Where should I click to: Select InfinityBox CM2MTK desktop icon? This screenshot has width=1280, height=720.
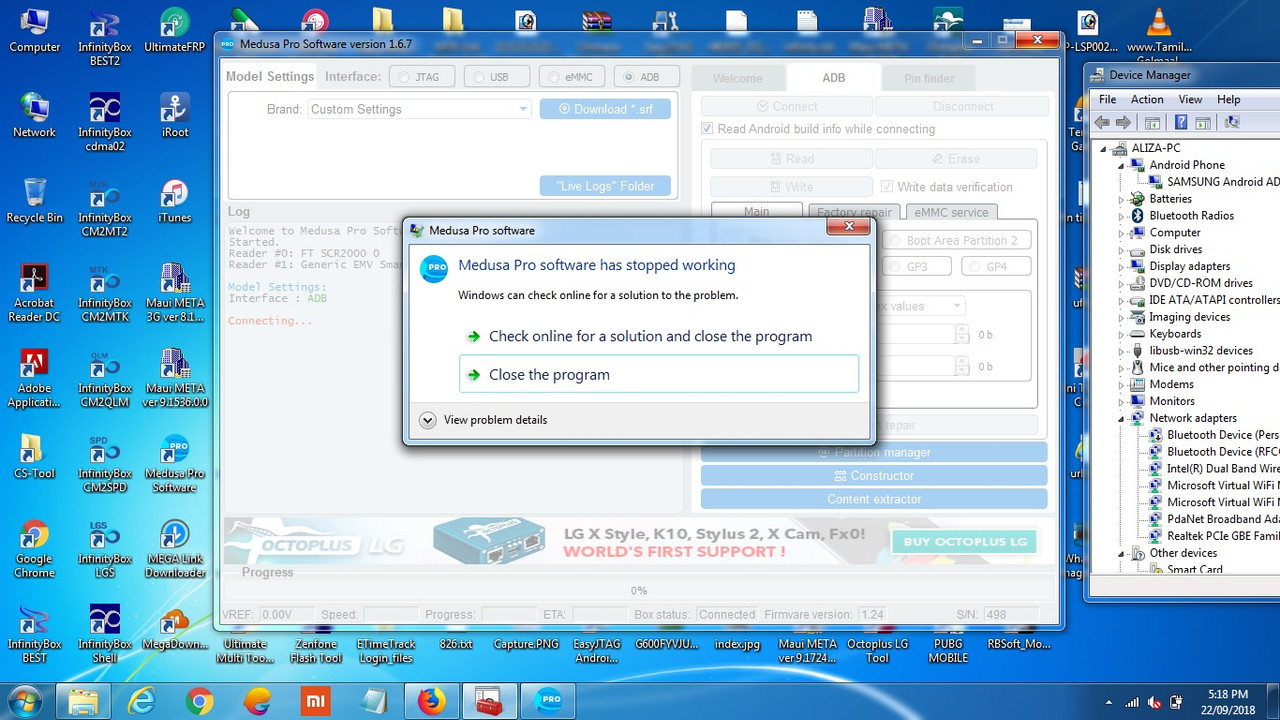tap(104, 293)
